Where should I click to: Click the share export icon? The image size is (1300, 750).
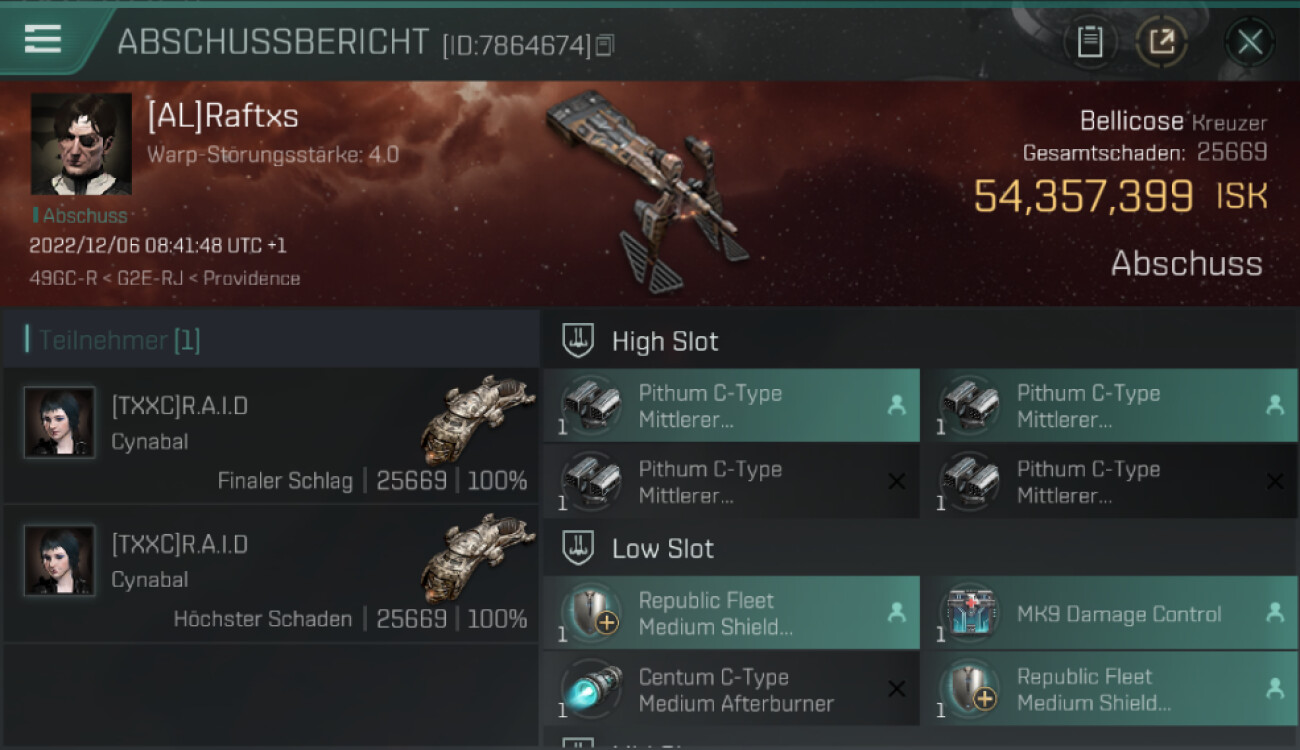click(1161, 42)
